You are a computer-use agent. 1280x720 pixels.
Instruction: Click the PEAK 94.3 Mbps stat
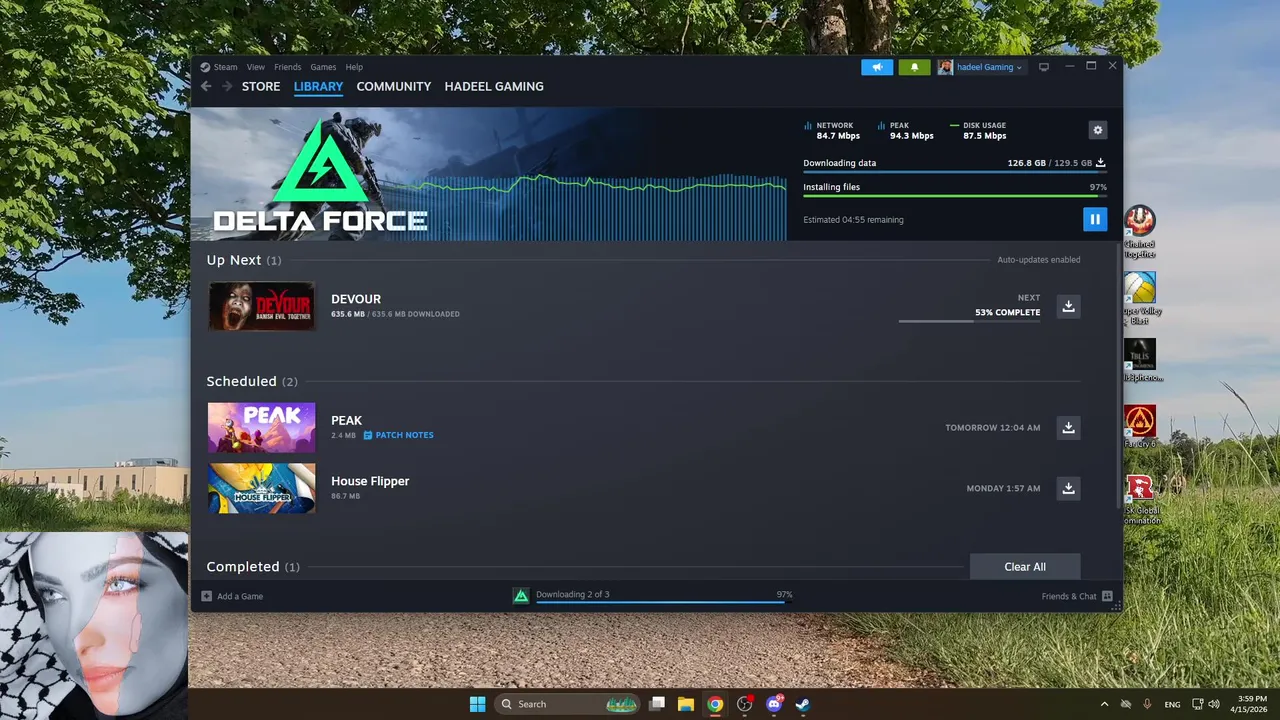point(906,130)
